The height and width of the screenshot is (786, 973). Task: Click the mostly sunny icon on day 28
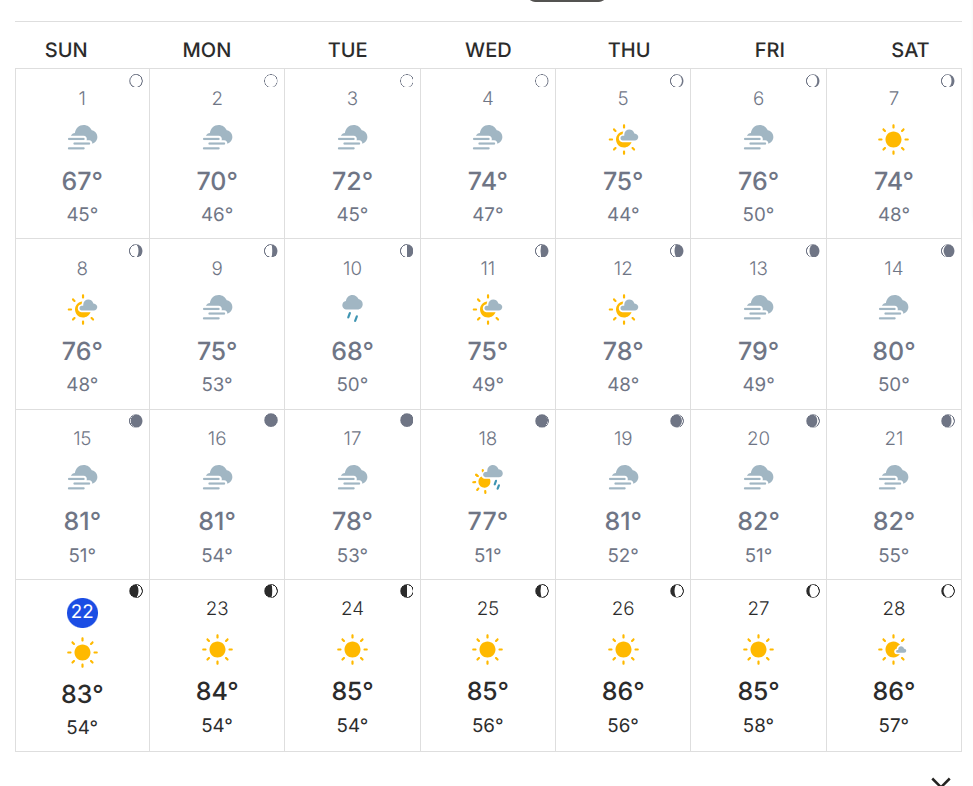894,650
